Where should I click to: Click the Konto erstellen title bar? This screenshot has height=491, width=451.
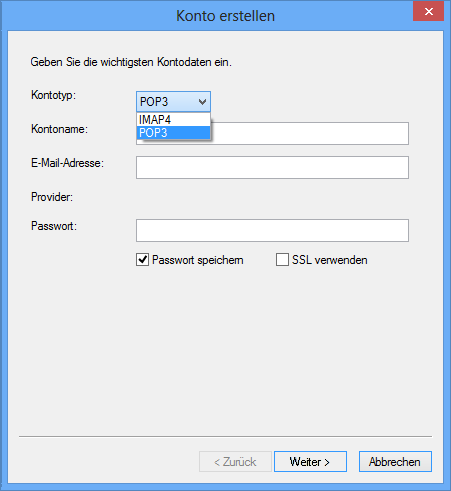tap(207, 16)
